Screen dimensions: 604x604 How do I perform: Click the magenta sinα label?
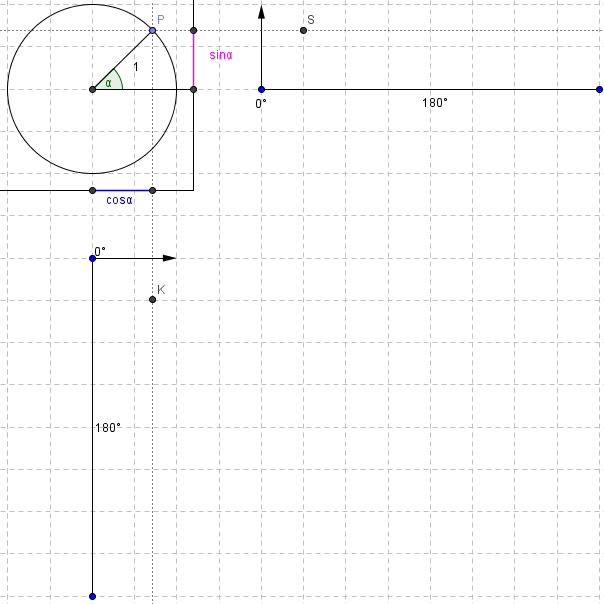[220, 55]
